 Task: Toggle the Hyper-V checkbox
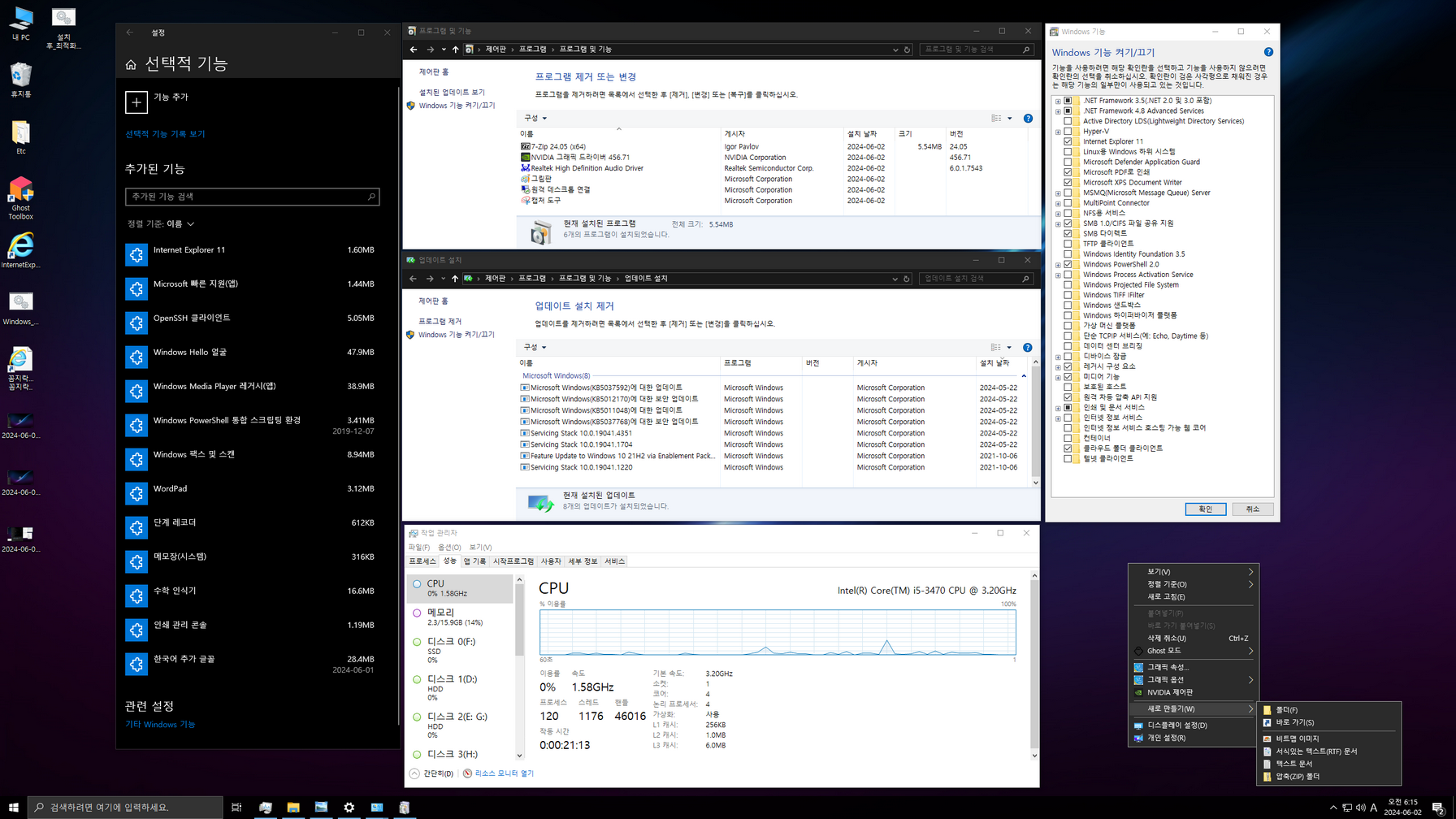point(1068,132)
